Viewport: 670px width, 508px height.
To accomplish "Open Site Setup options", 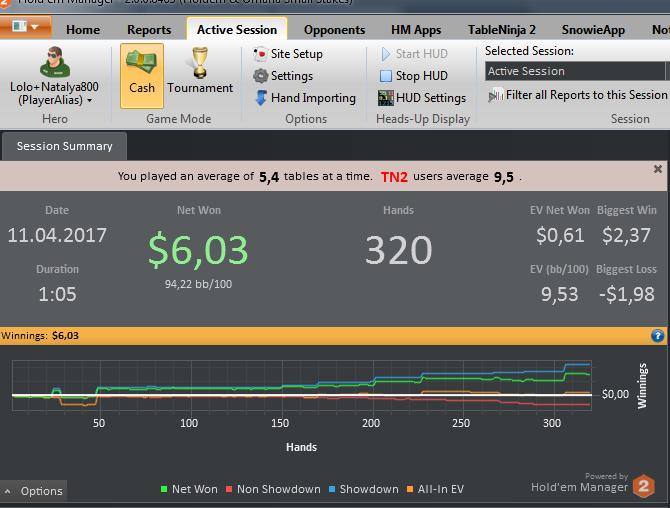I will (297, 54).
